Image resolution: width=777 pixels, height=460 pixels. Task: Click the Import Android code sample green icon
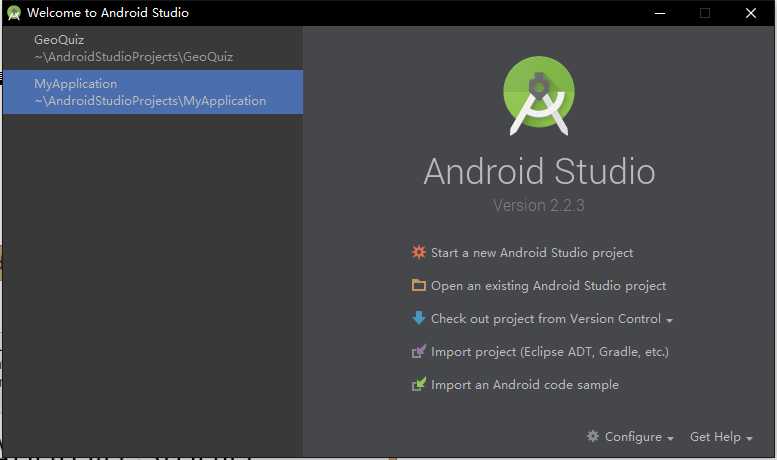[419, 384]
